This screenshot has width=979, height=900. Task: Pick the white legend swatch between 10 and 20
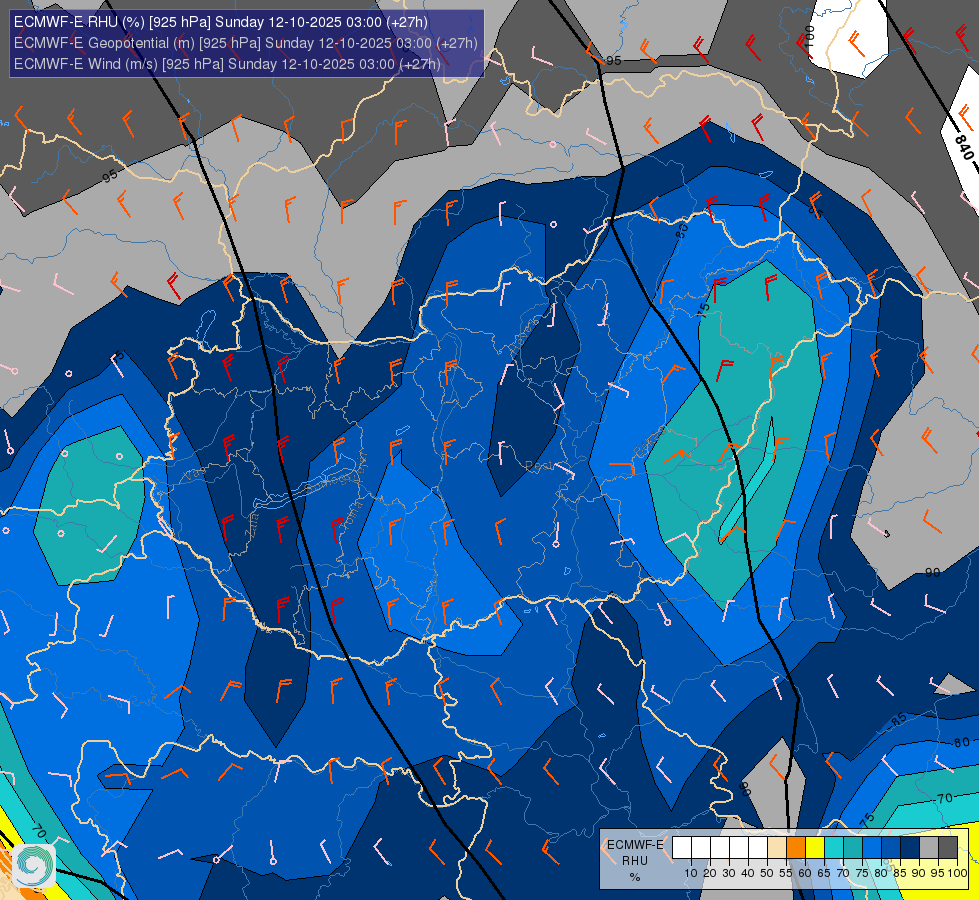(701, 848)
